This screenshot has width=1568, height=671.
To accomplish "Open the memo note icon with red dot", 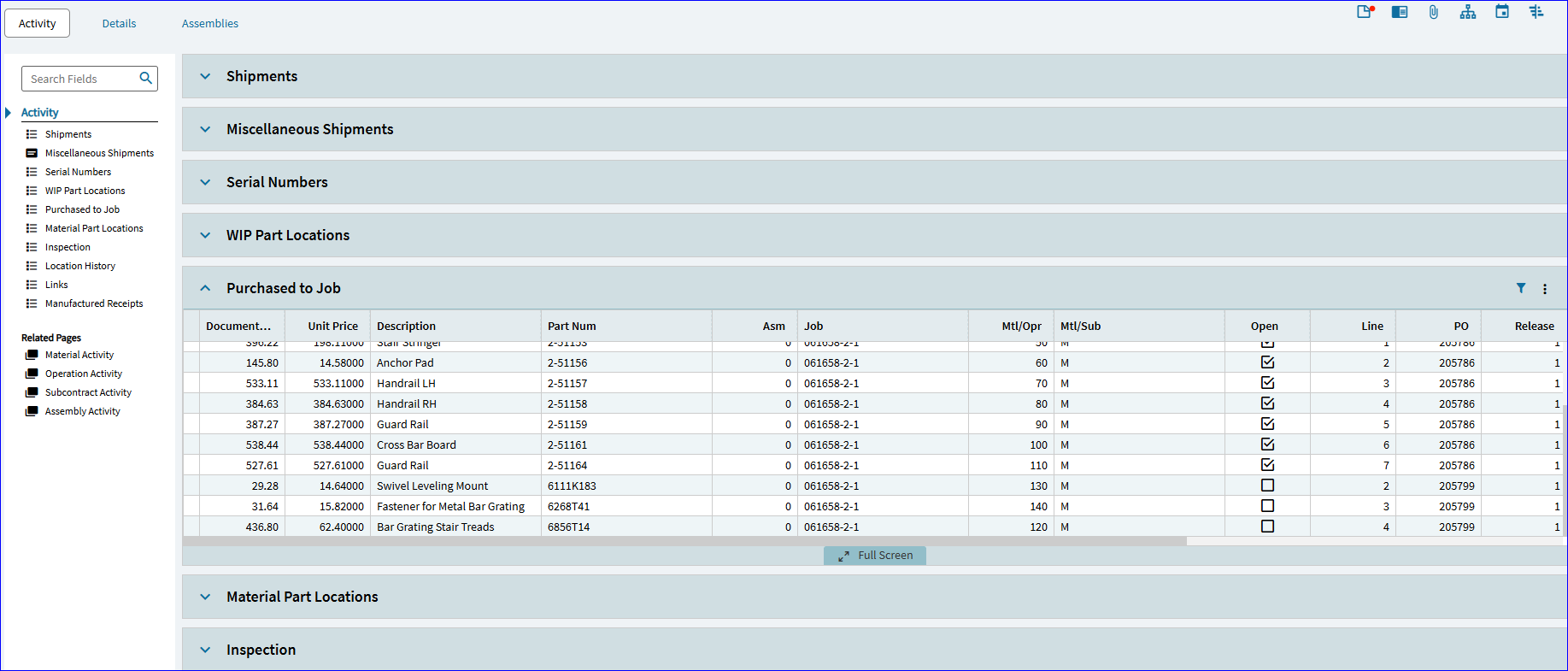I will click(x=1365, y=12).
